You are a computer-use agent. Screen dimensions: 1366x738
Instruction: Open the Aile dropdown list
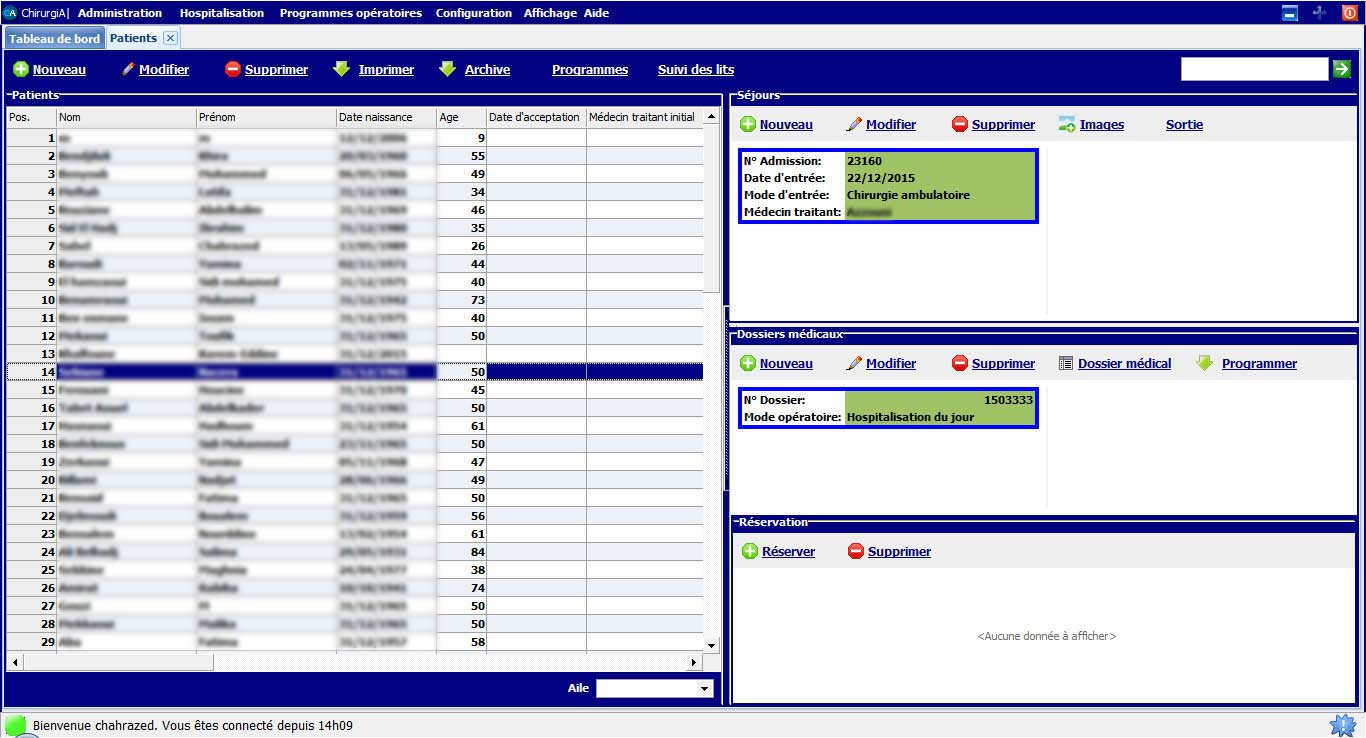tap(704, 689)
